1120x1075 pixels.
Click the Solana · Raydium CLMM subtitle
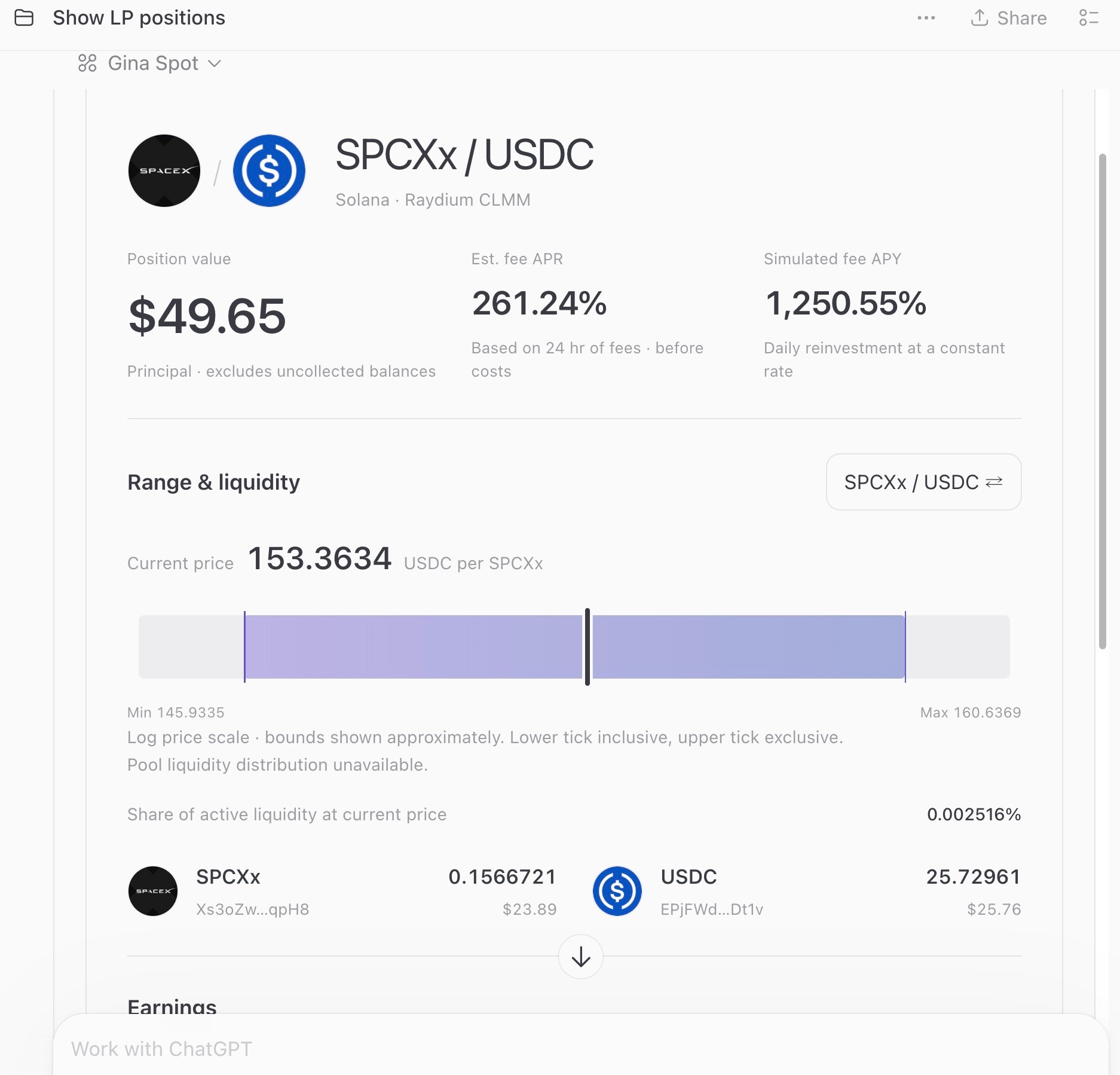click(x=433, y=200)
